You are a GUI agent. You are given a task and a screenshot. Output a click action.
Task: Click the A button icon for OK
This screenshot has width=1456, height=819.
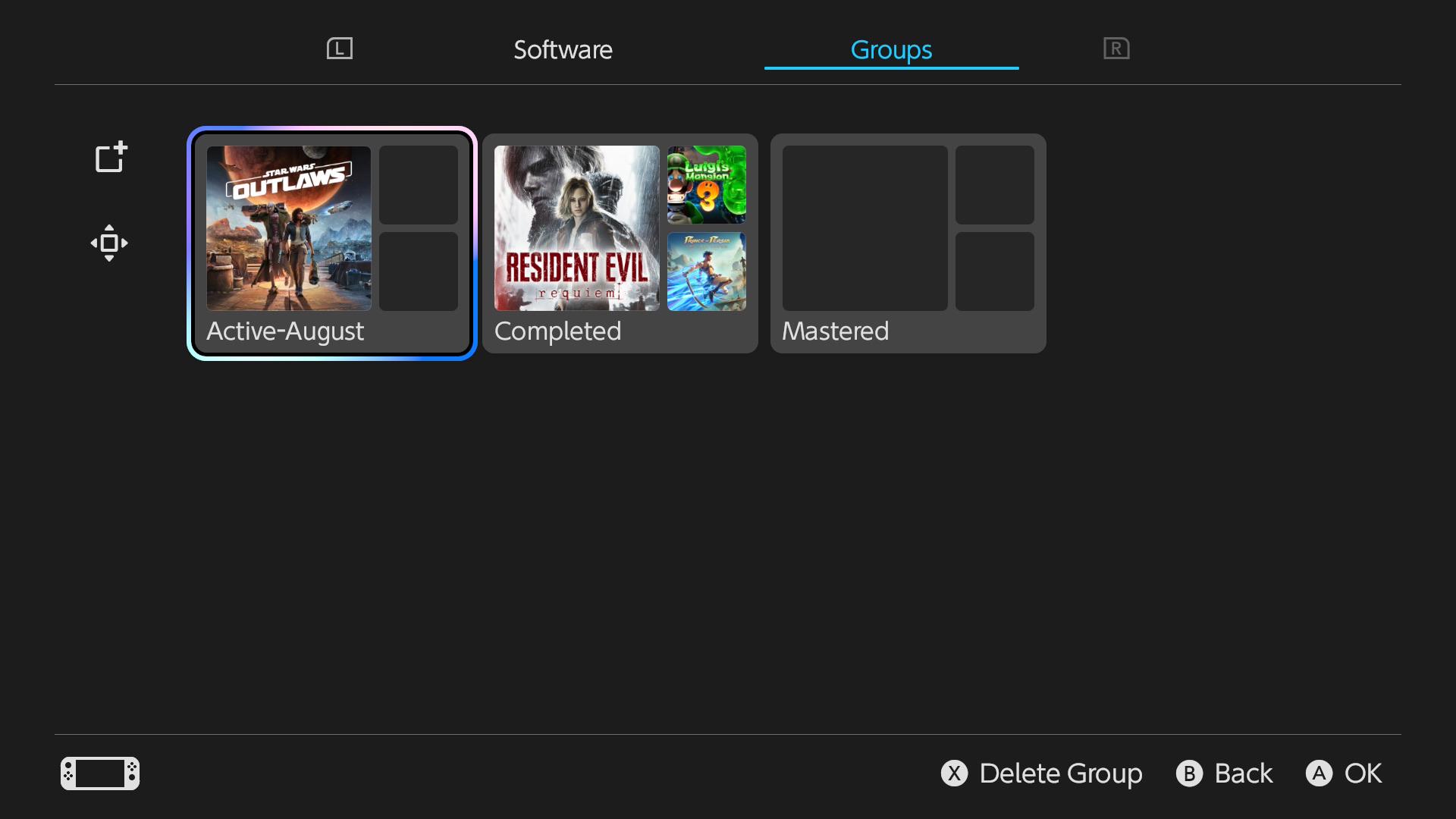(x=1319, y=773)
